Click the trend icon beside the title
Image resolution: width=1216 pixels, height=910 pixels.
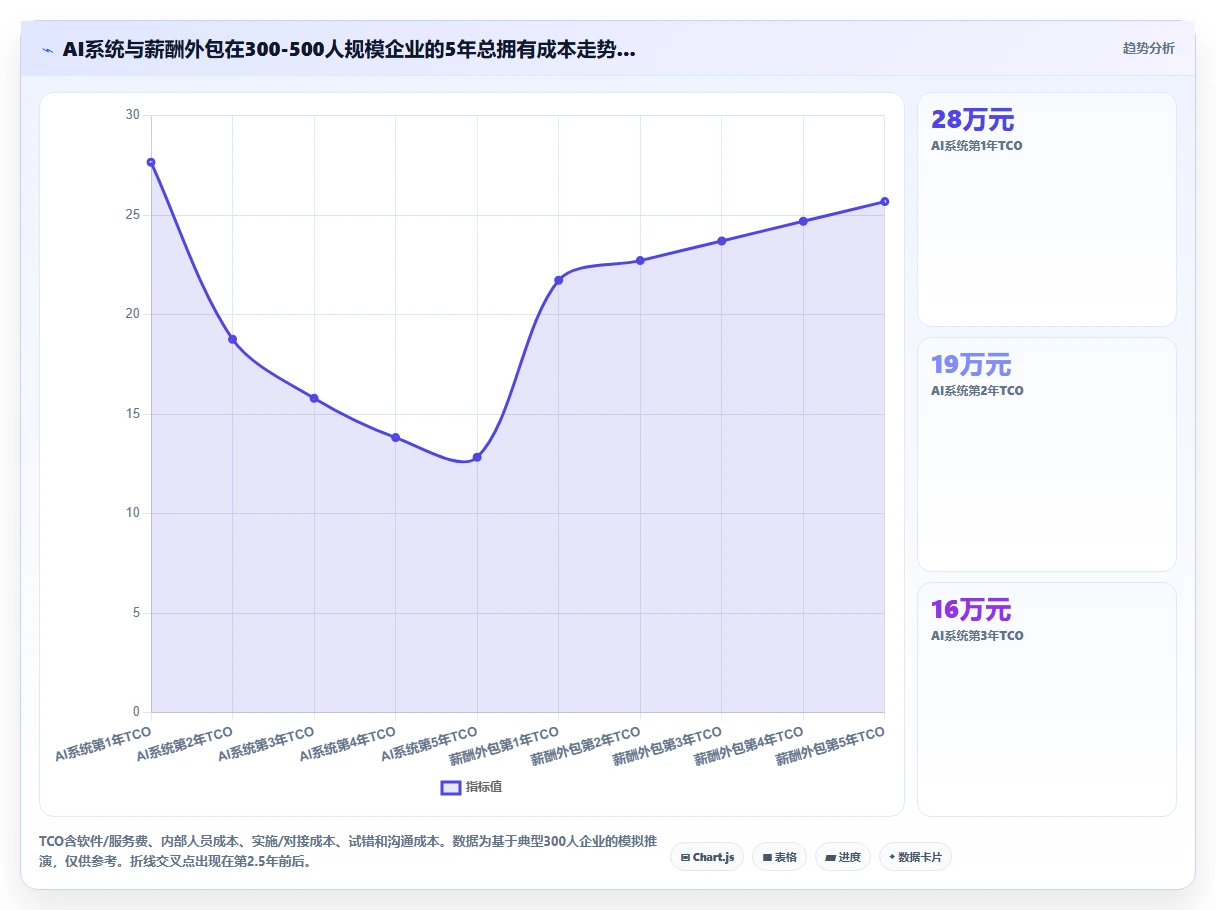pos(48,49)
